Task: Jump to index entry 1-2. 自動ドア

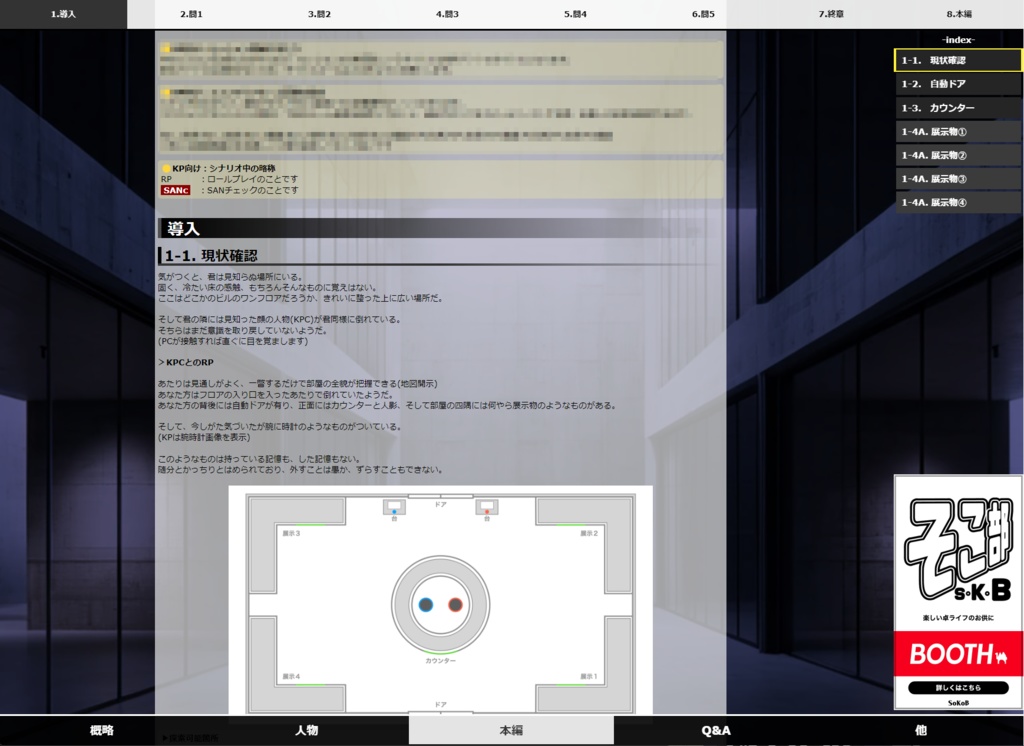Action: click(x=958, y=84)
